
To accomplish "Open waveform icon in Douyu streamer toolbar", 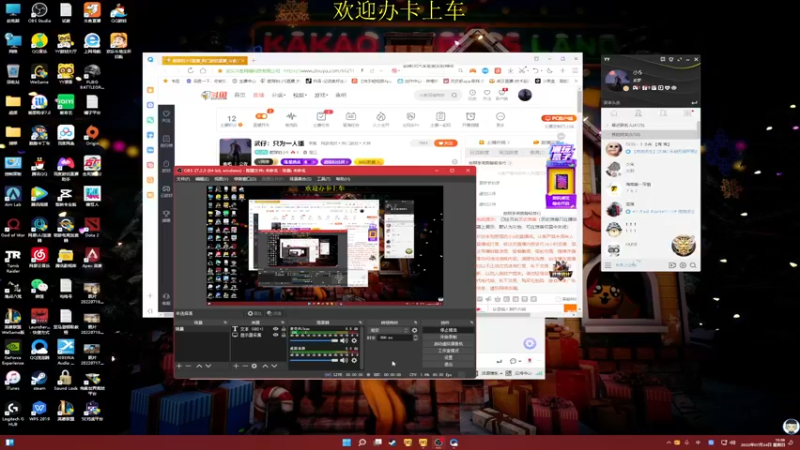I will click(291, 118).
